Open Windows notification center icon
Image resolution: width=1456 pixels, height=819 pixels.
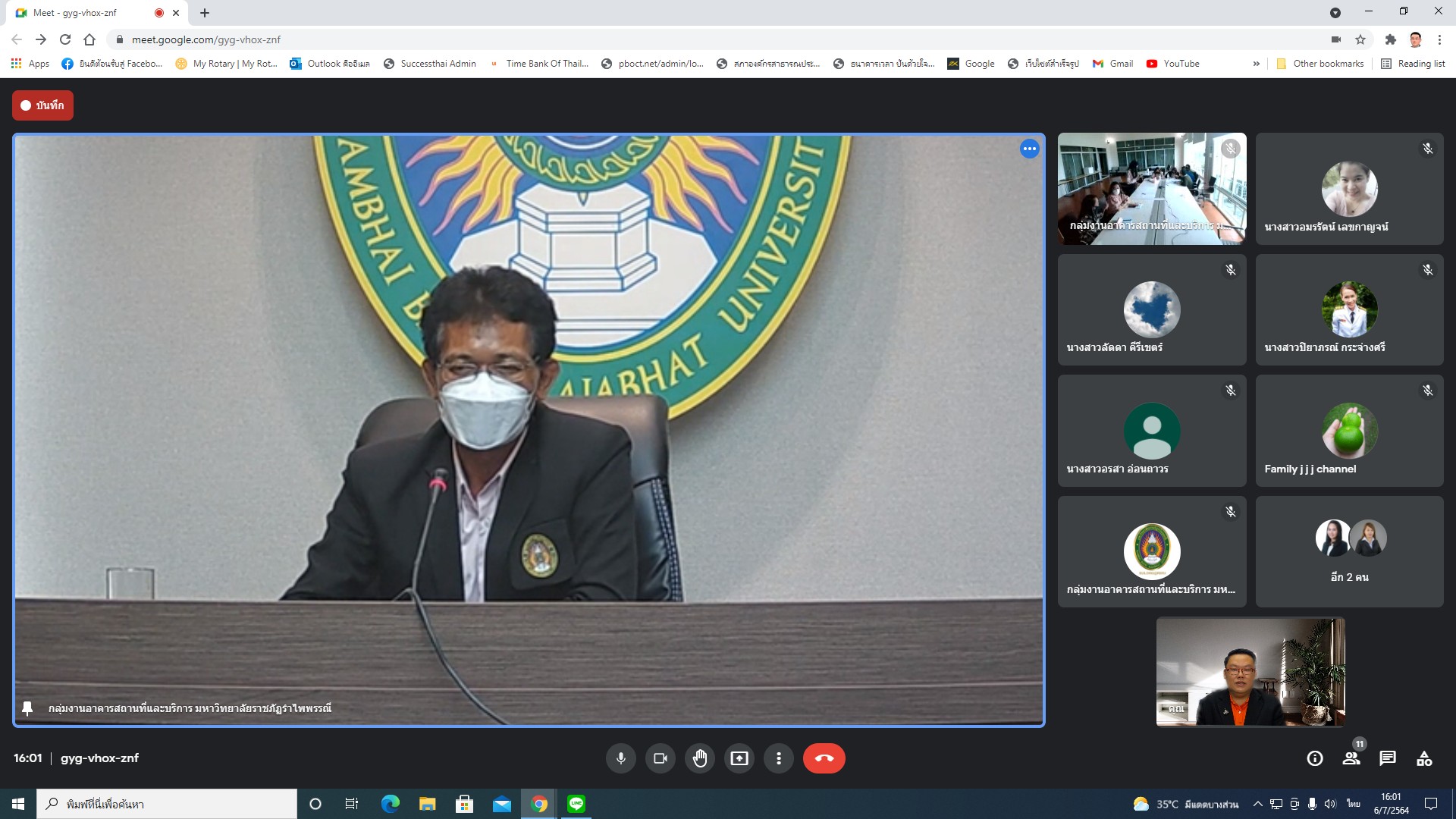click(x=1431, y=804)
